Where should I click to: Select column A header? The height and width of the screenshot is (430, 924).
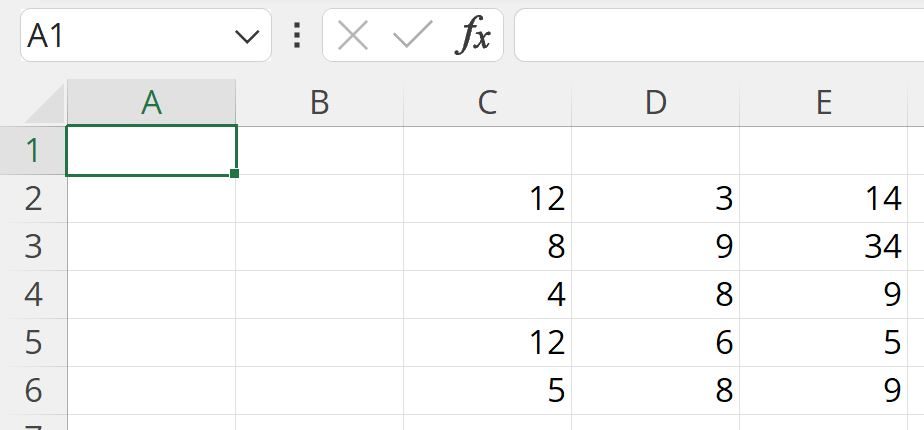[151, 103]
